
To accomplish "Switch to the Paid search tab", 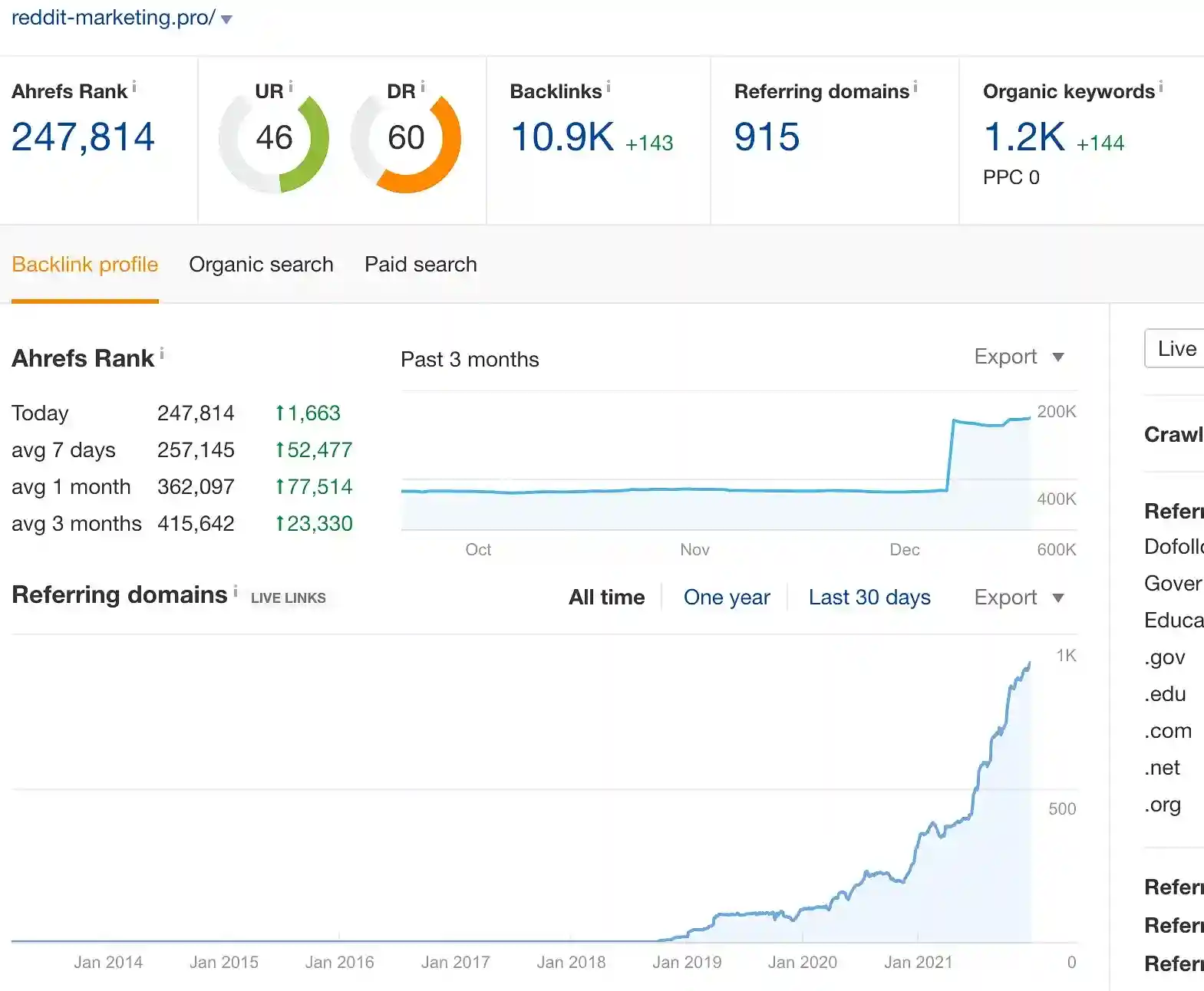I will (x=421, y=265).
